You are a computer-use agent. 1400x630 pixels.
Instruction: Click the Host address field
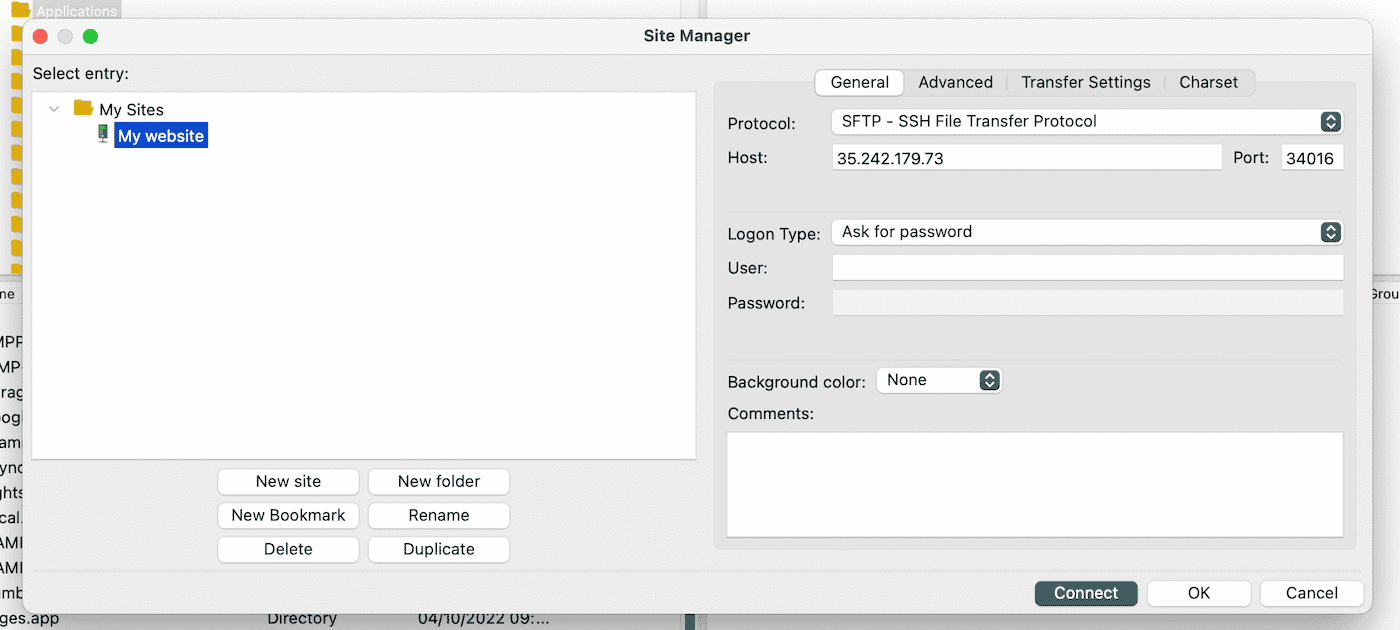(x=1026, y=158)
